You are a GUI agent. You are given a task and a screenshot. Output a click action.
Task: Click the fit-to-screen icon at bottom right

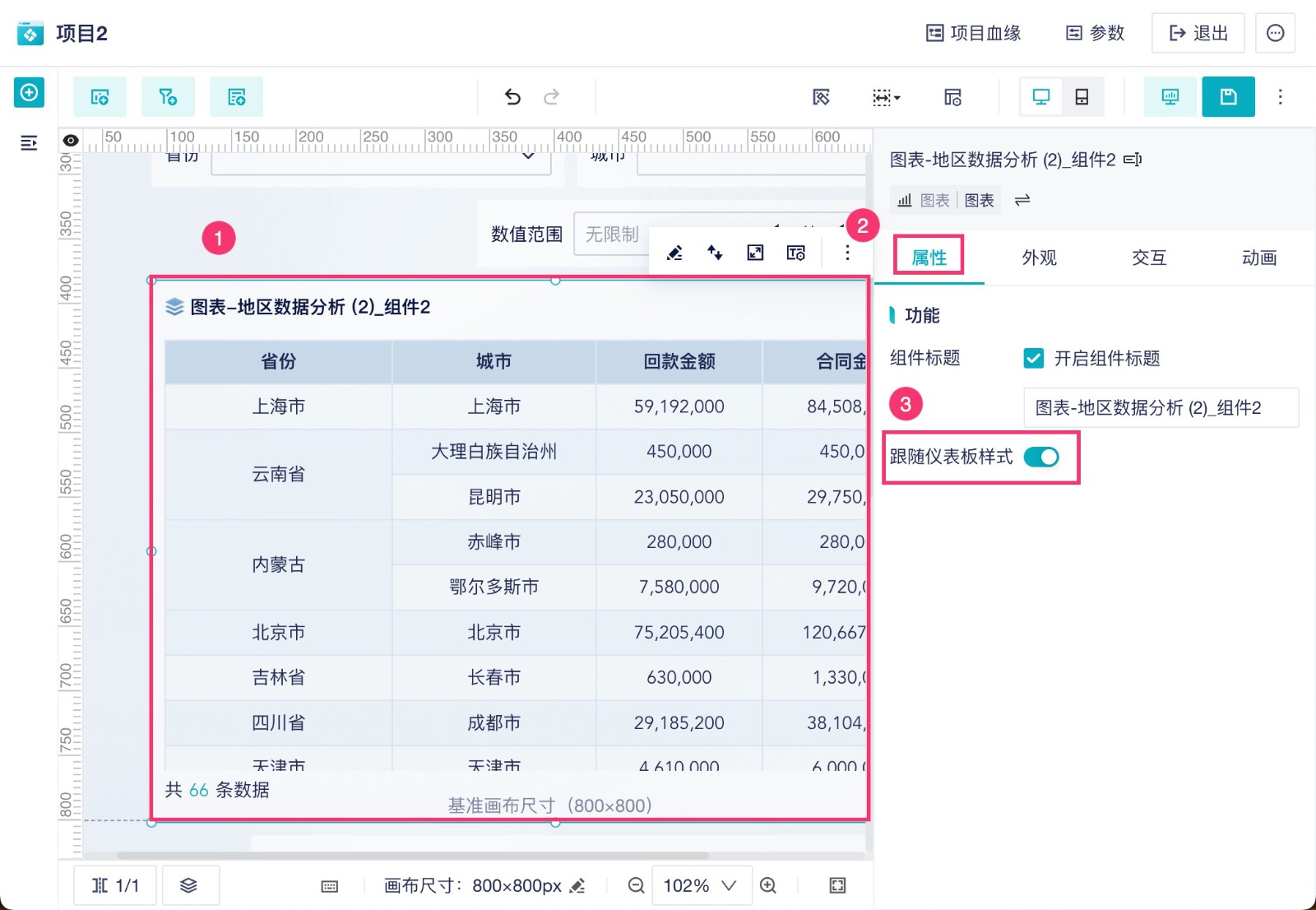pos(837,885)
